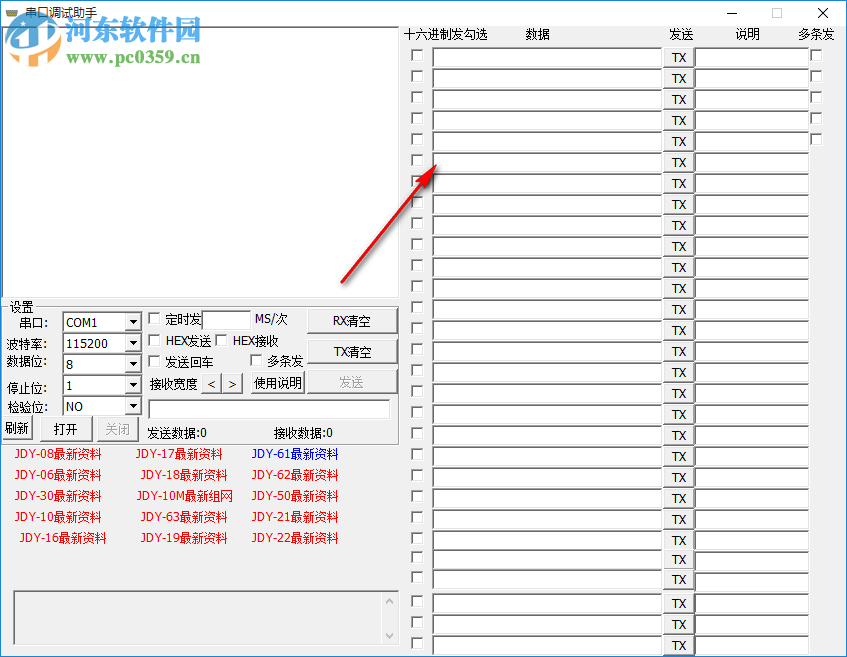Click the first TX send button
The height and width of the screenshot is (657, 847).
679,57
